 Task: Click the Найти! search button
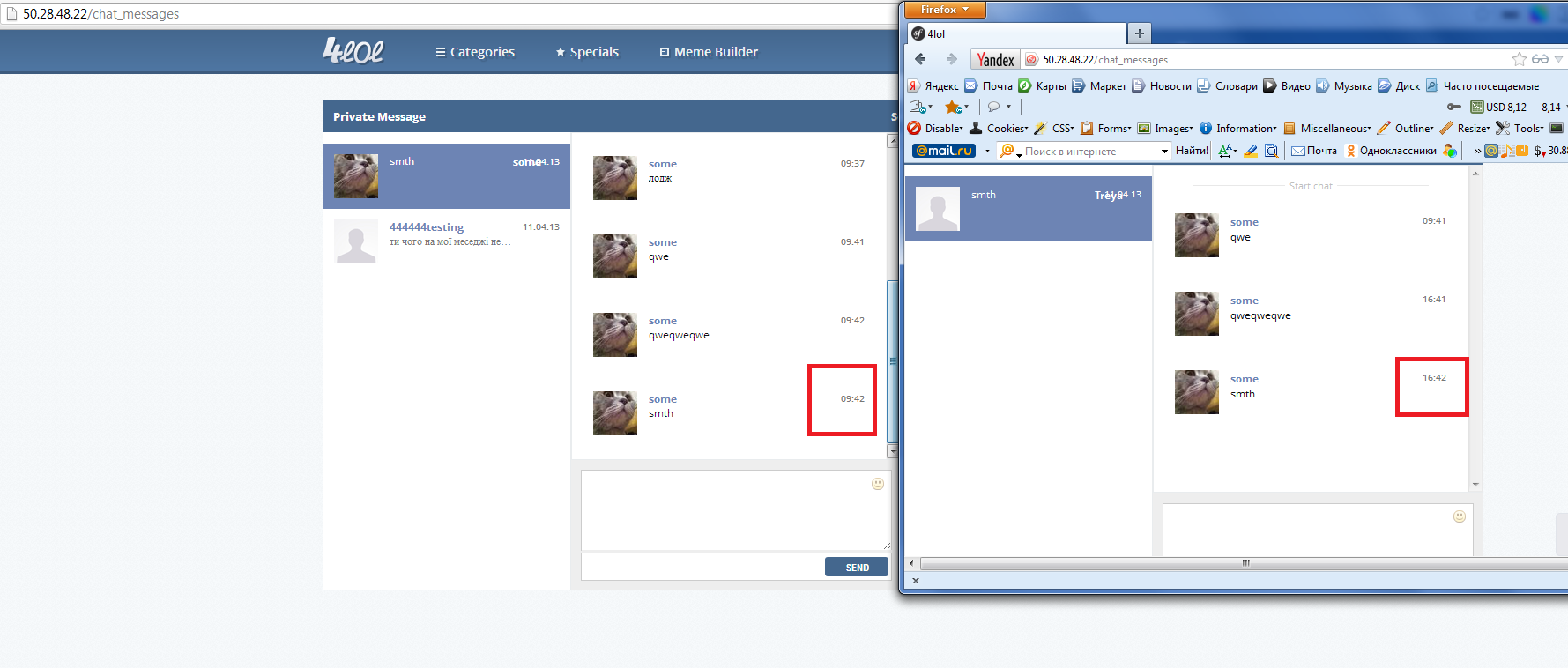(1192, 151)
